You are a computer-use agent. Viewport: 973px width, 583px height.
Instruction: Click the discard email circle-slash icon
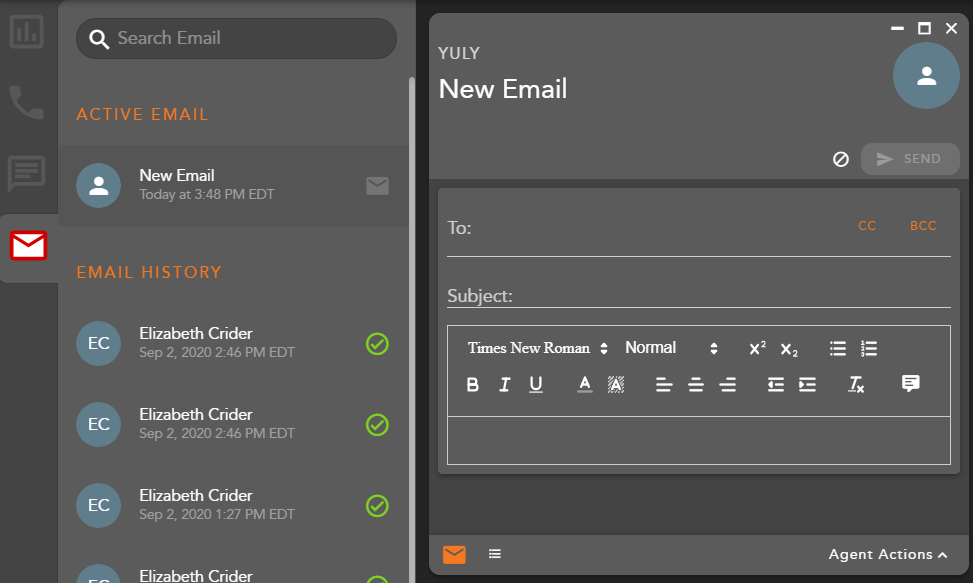(841, 159)
